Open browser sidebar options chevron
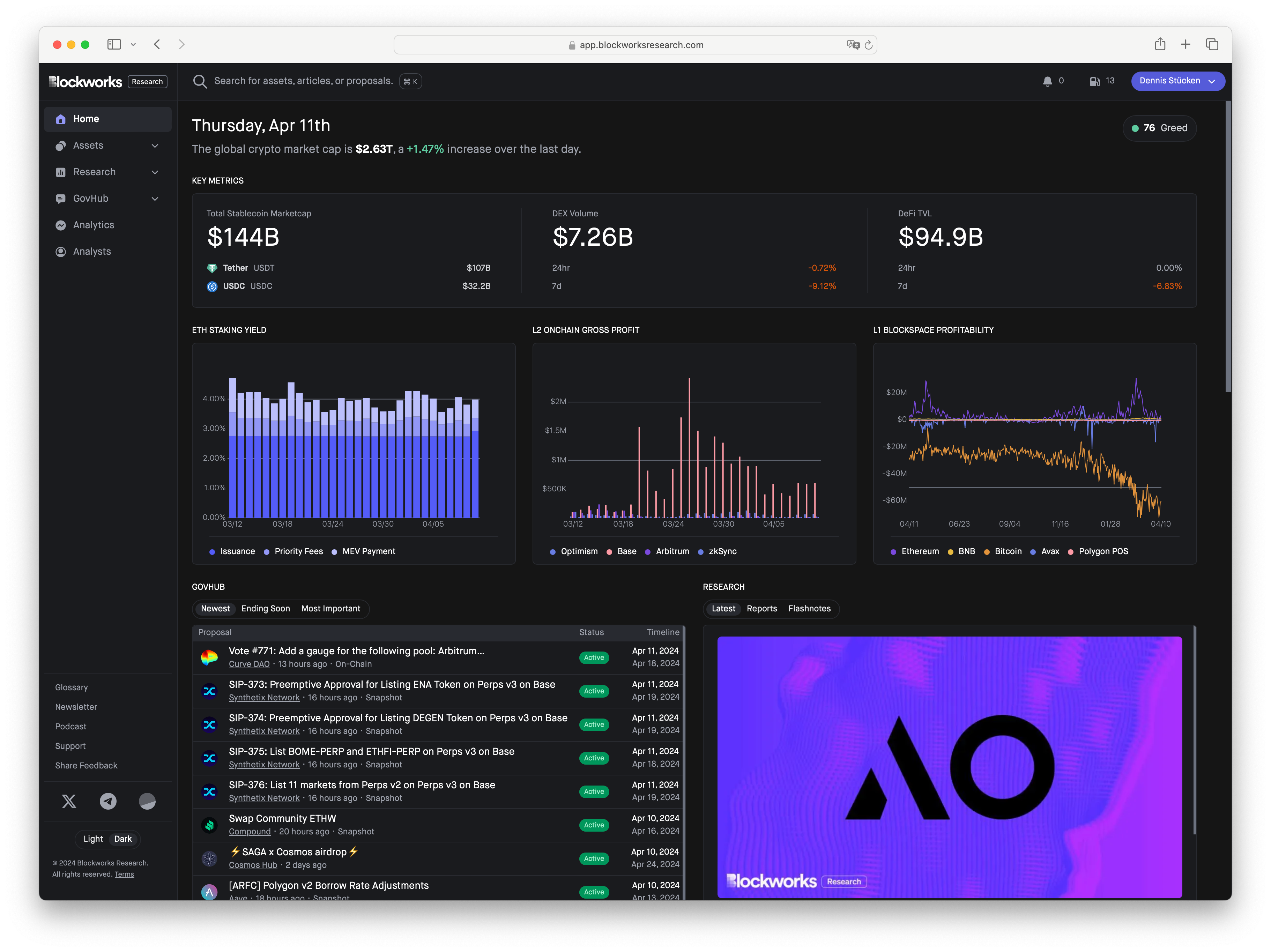 click(x=133, y=44)
